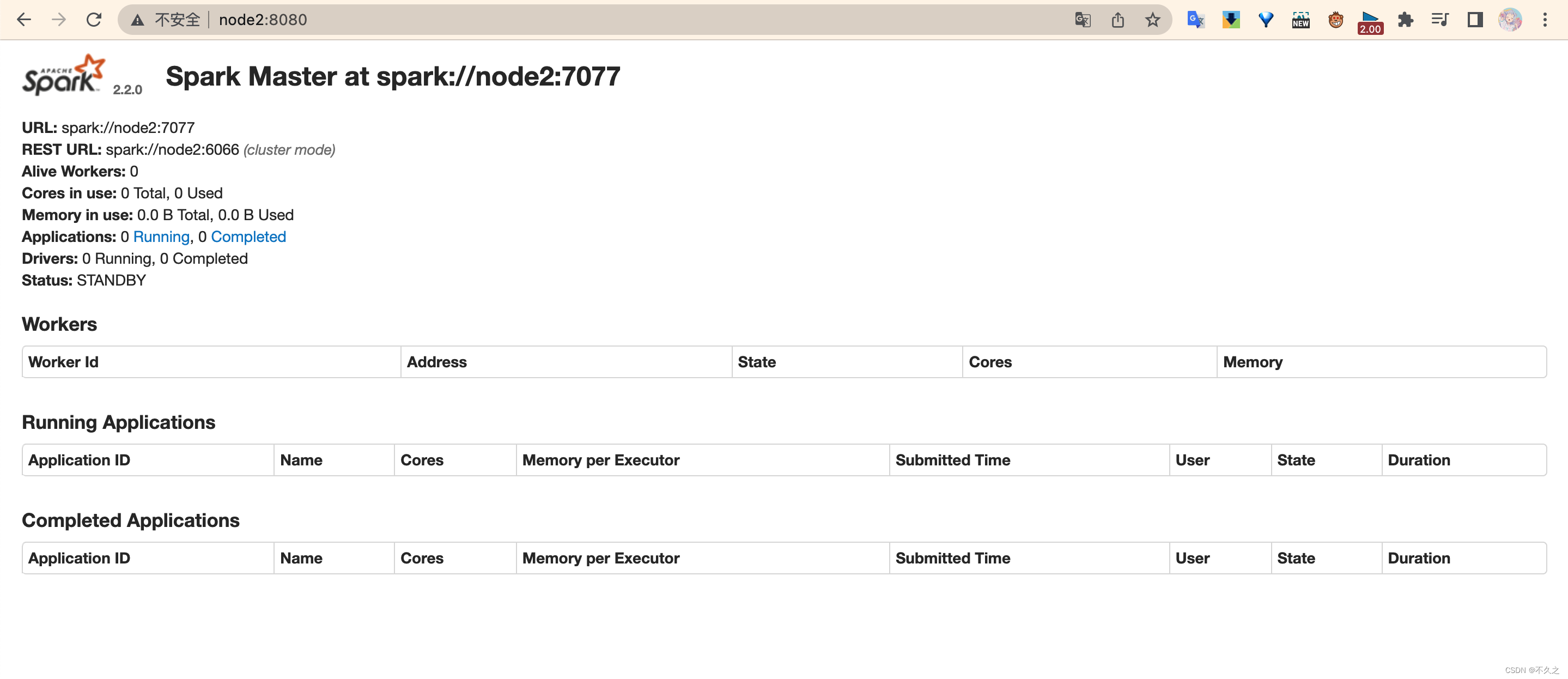Bookmark this page with the star icon
The height and width of the screenshot is (679, 1568).
1152,20
